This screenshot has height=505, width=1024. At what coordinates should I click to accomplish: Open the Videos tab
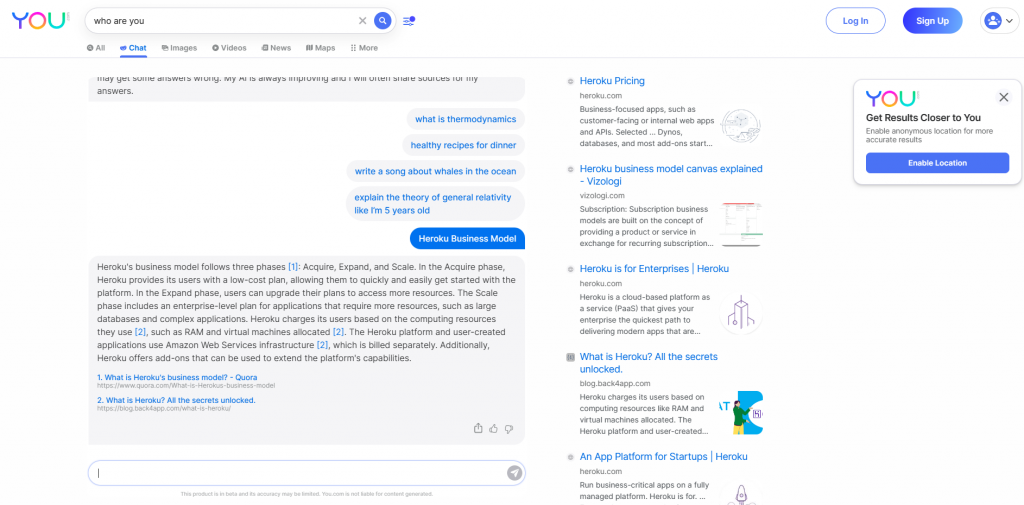229,48
